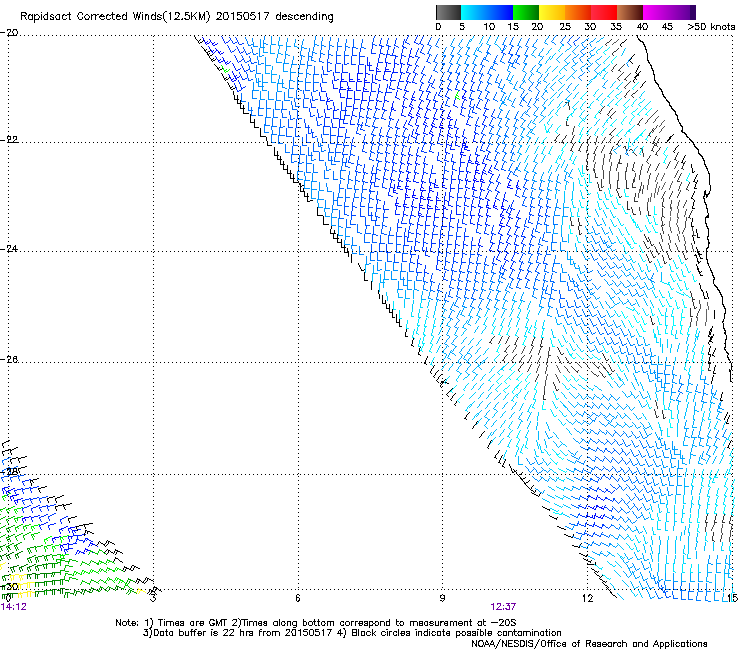The image size is (740, 650).
Task: Click the '6' longitude axis label
Action: pyautogui.click(x=298, y=599)
